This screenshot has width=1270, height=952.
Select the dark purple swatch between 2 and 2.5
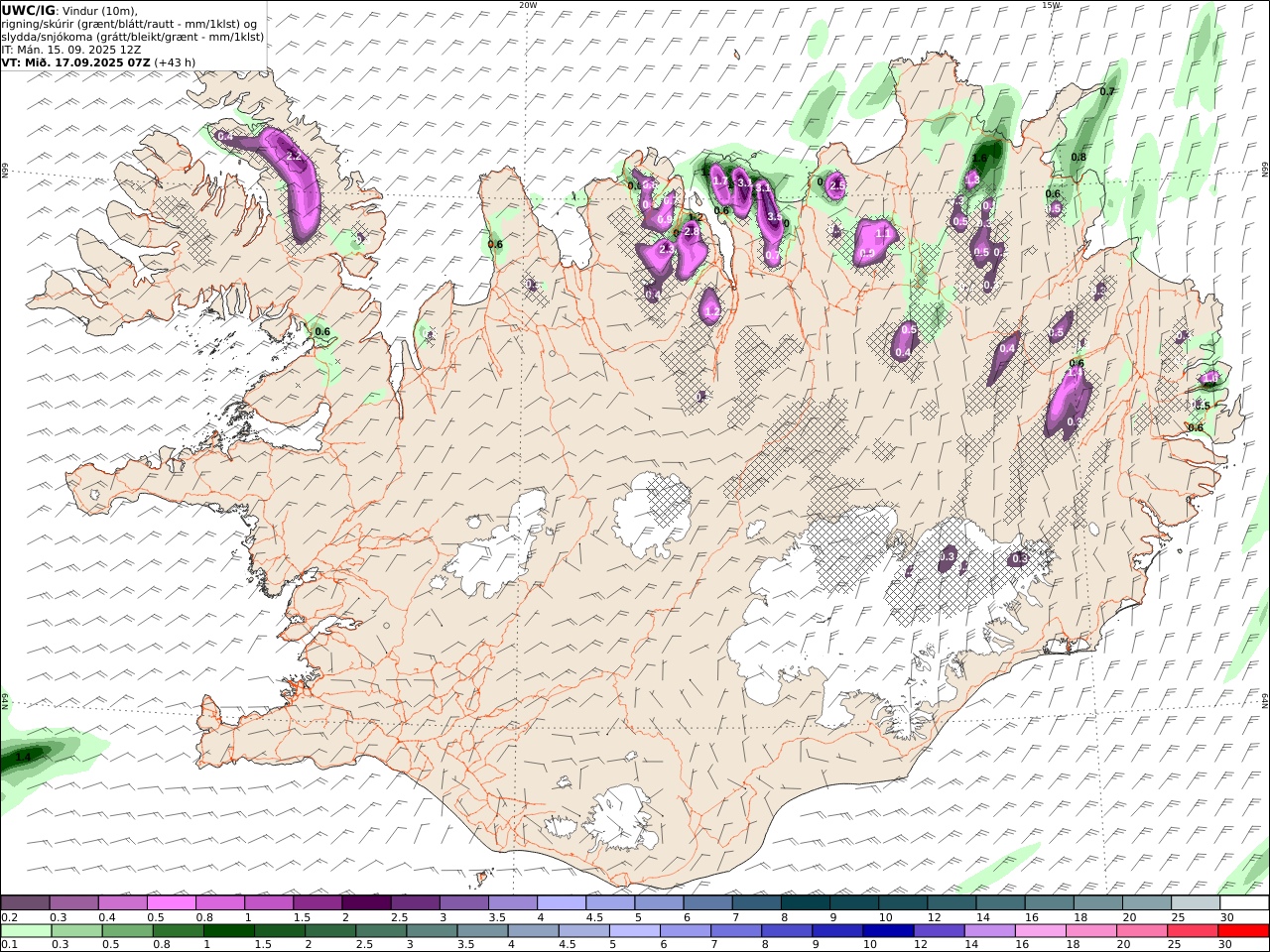(x=366, y=903)
